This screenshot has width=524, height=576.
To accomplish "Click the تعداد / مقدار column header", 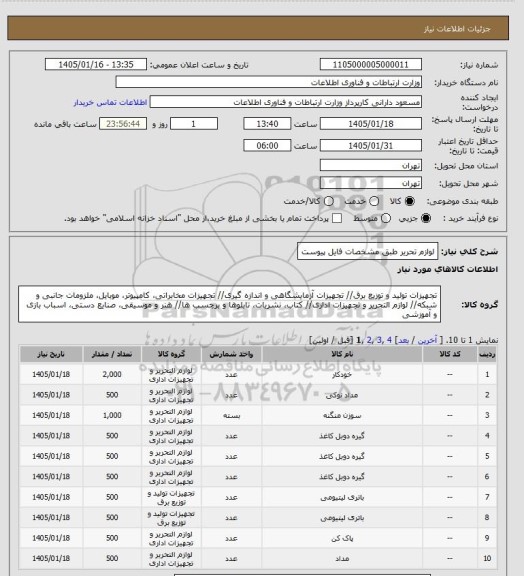I will [x=112, y=354].
